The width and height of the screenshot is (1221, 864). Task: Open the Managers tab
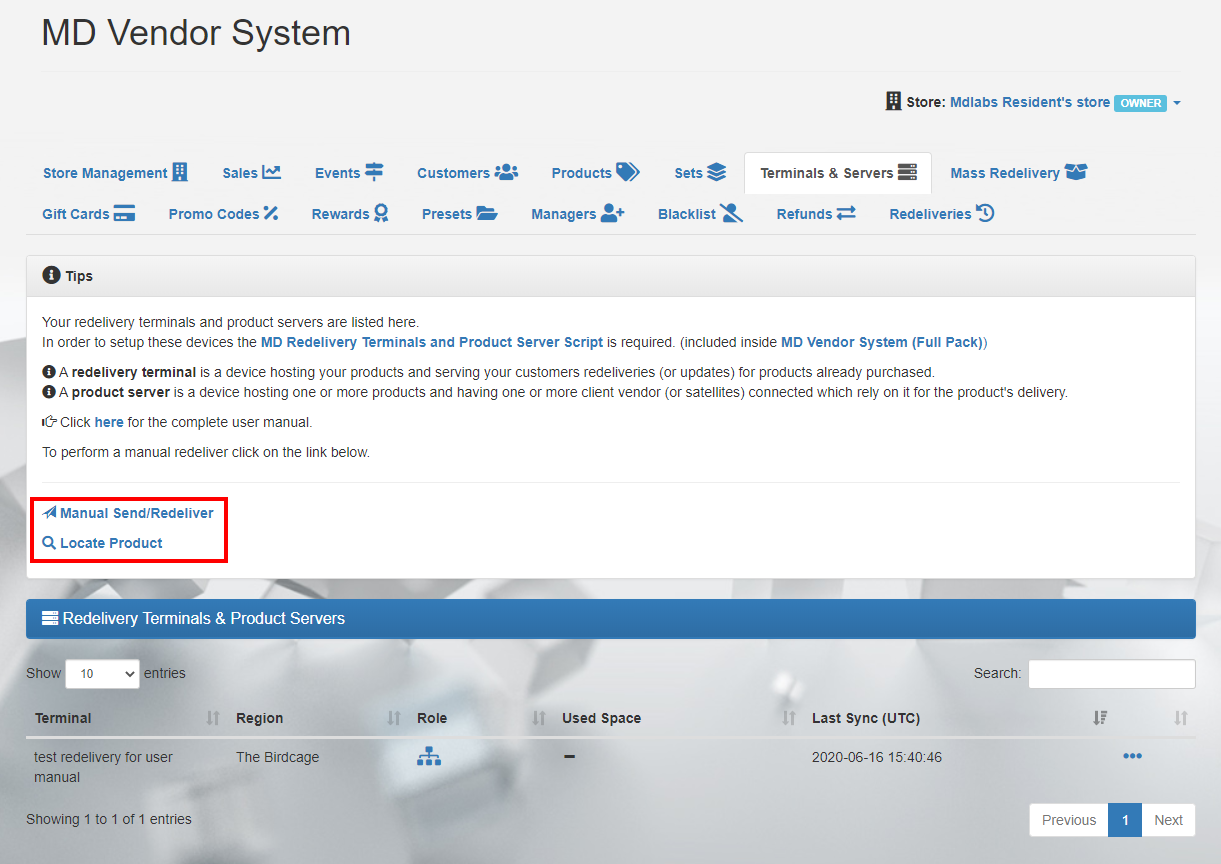coord(577,214)
